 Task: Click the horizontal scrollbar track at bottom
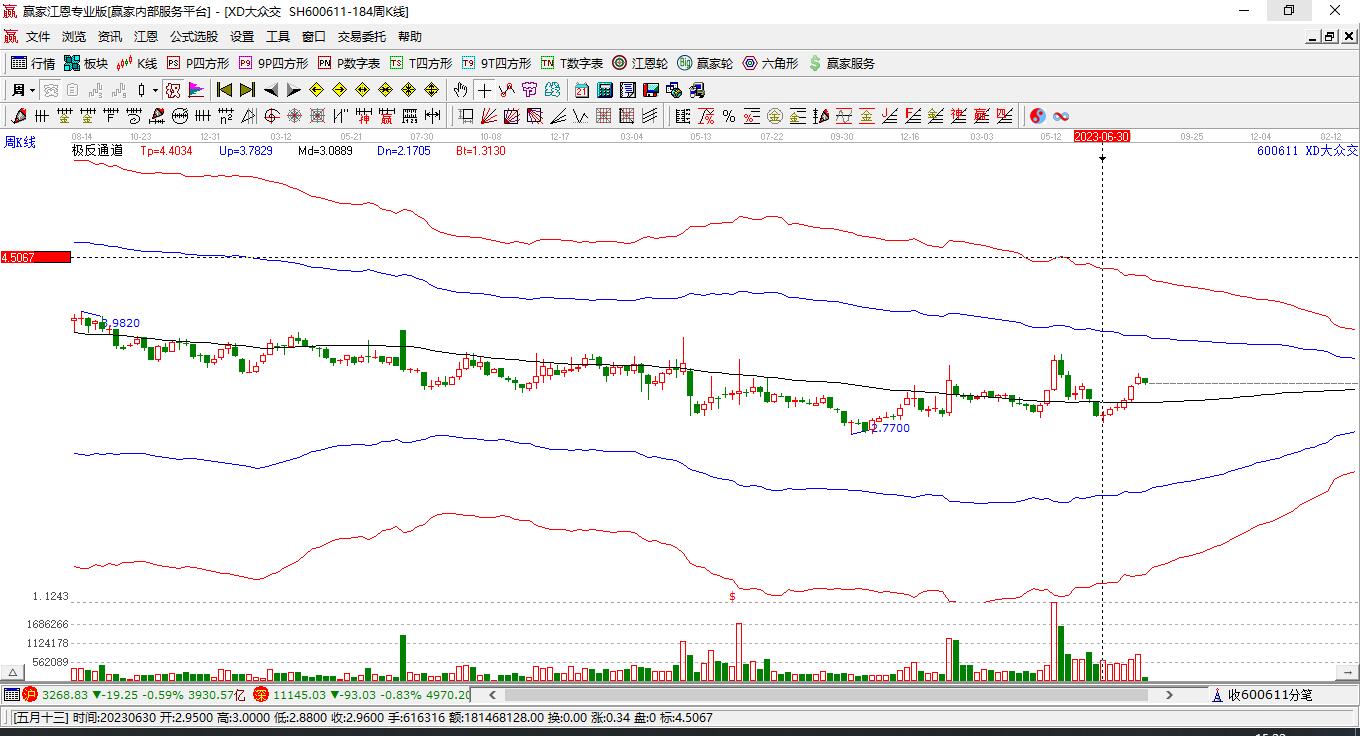click(x=830, y=694)
